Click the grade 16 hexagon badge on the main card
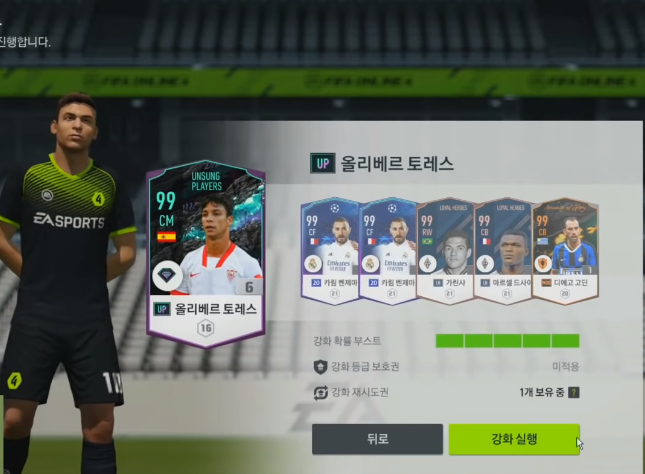The height and width of the screenshot is (474, 645). tap(206, 328)
